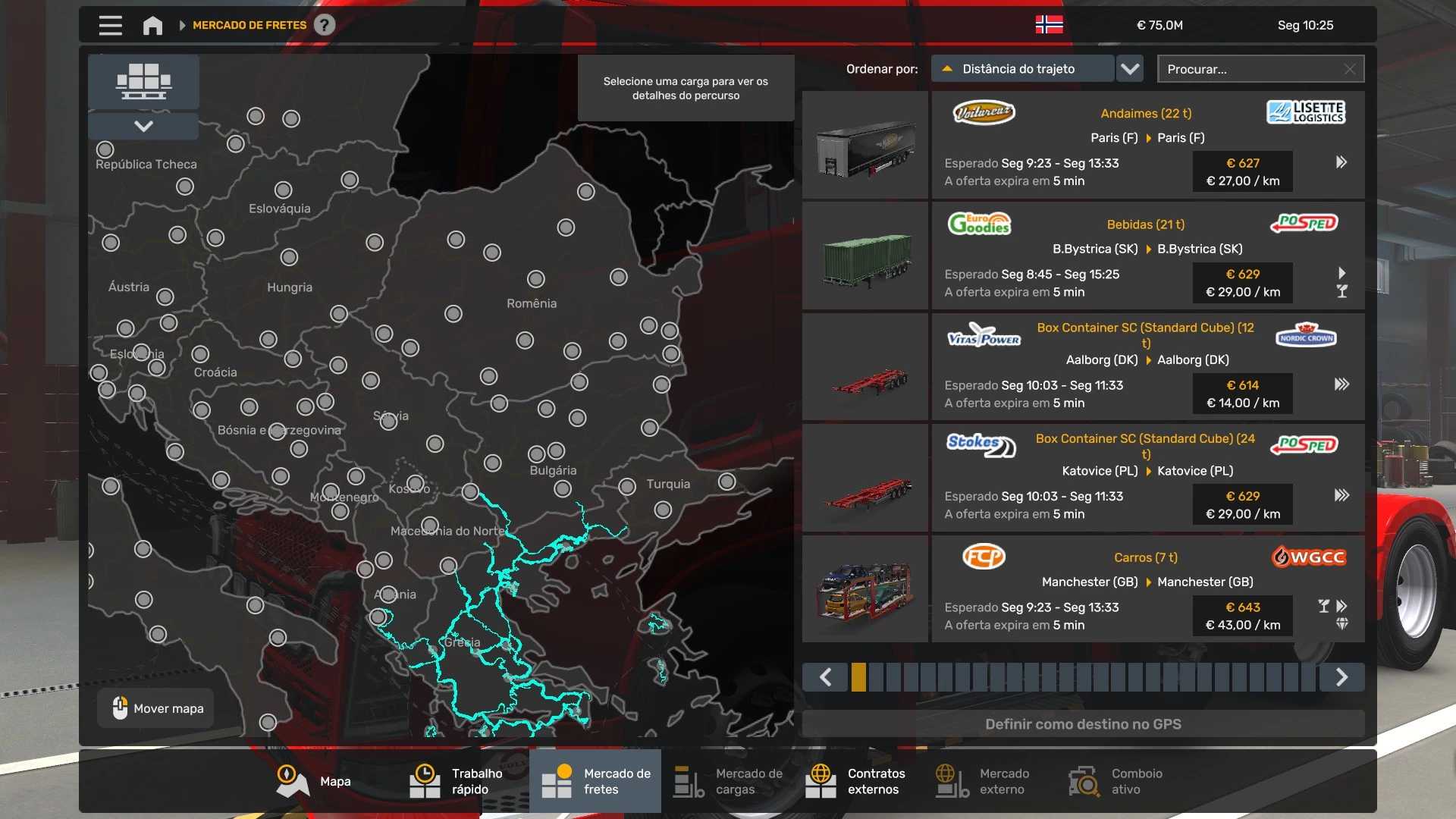This screenshot has height=819, width=1456.
Task: Click the sort dropdown arrow button
Action: 1130,69
